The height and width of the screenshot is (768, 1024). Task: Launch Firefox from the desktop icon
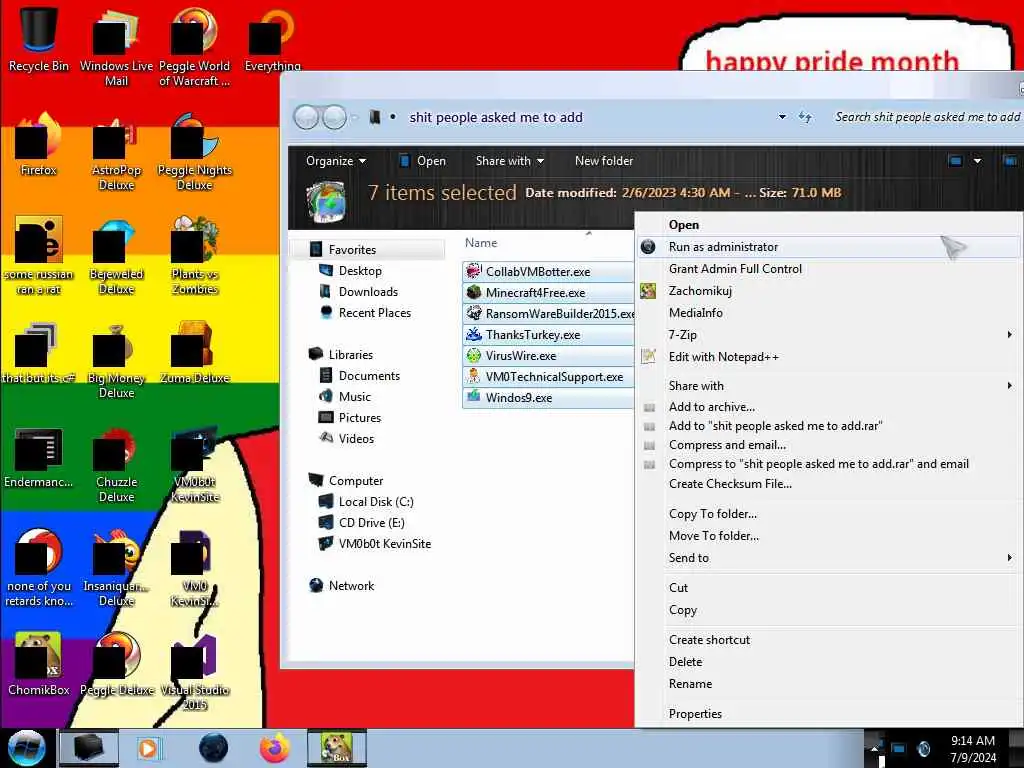click(39, 145)
